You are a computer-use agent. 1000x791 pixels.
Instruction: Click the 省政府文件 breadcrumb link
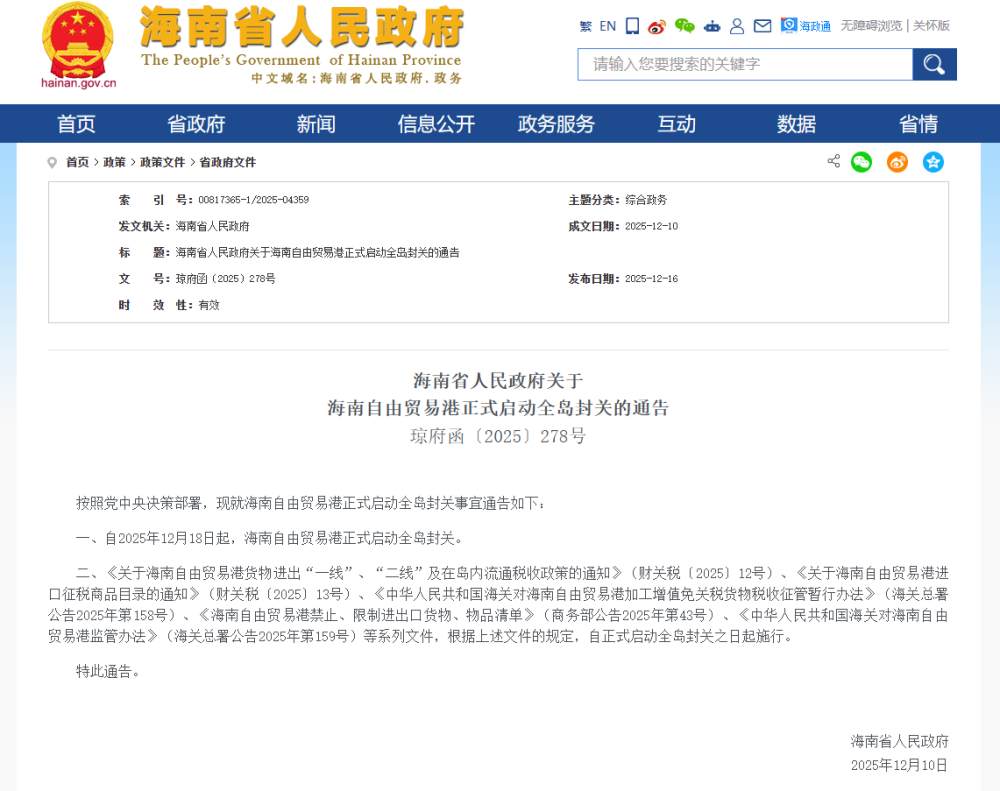click(227, 162)
